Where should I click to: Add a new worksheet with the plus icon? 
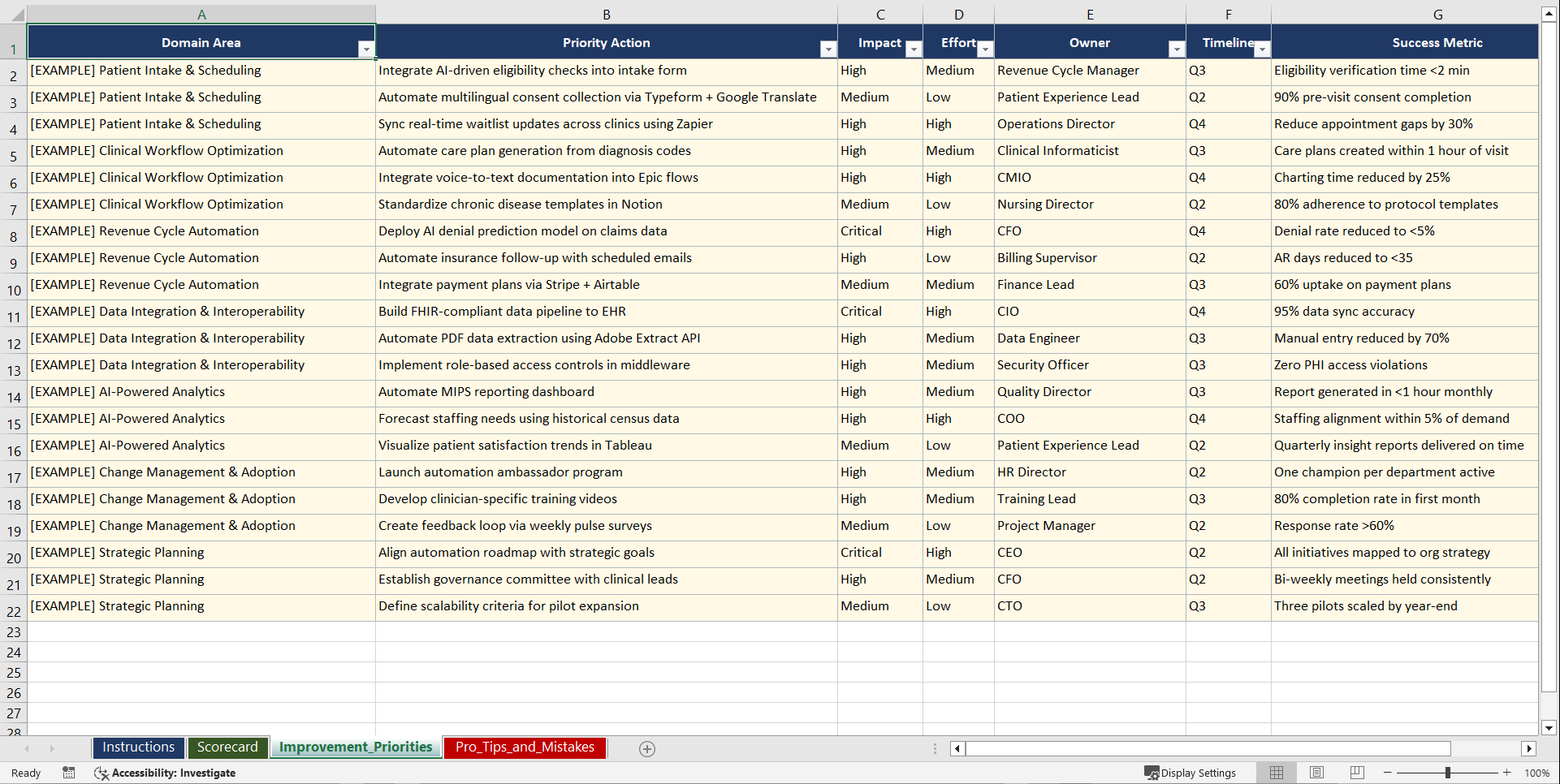[x=646, y=748]
